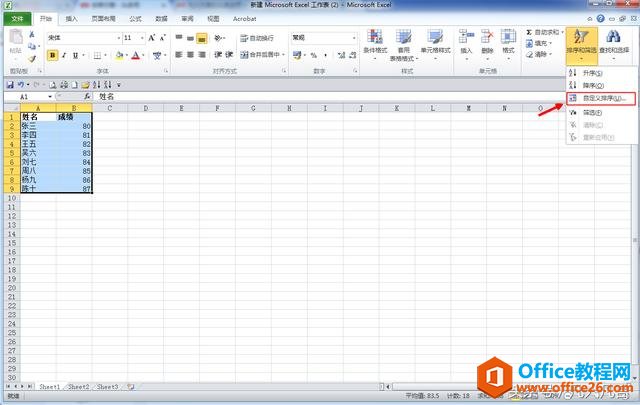Click the cell borders icon
The width and height of the screenshot is (640, 405).
tap(98, 55)
